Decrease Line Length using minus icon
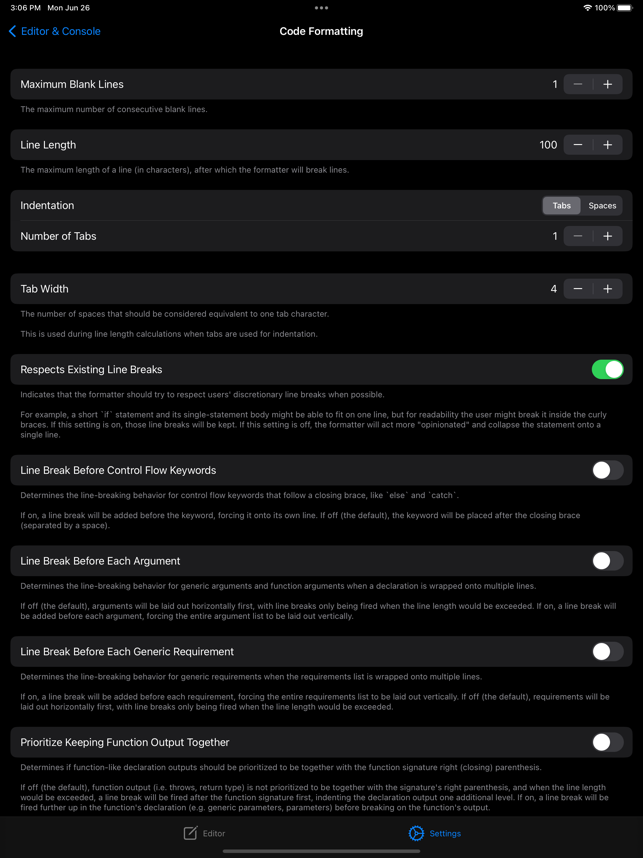Screen dimensions: 643x858 [x=578, y=145]
